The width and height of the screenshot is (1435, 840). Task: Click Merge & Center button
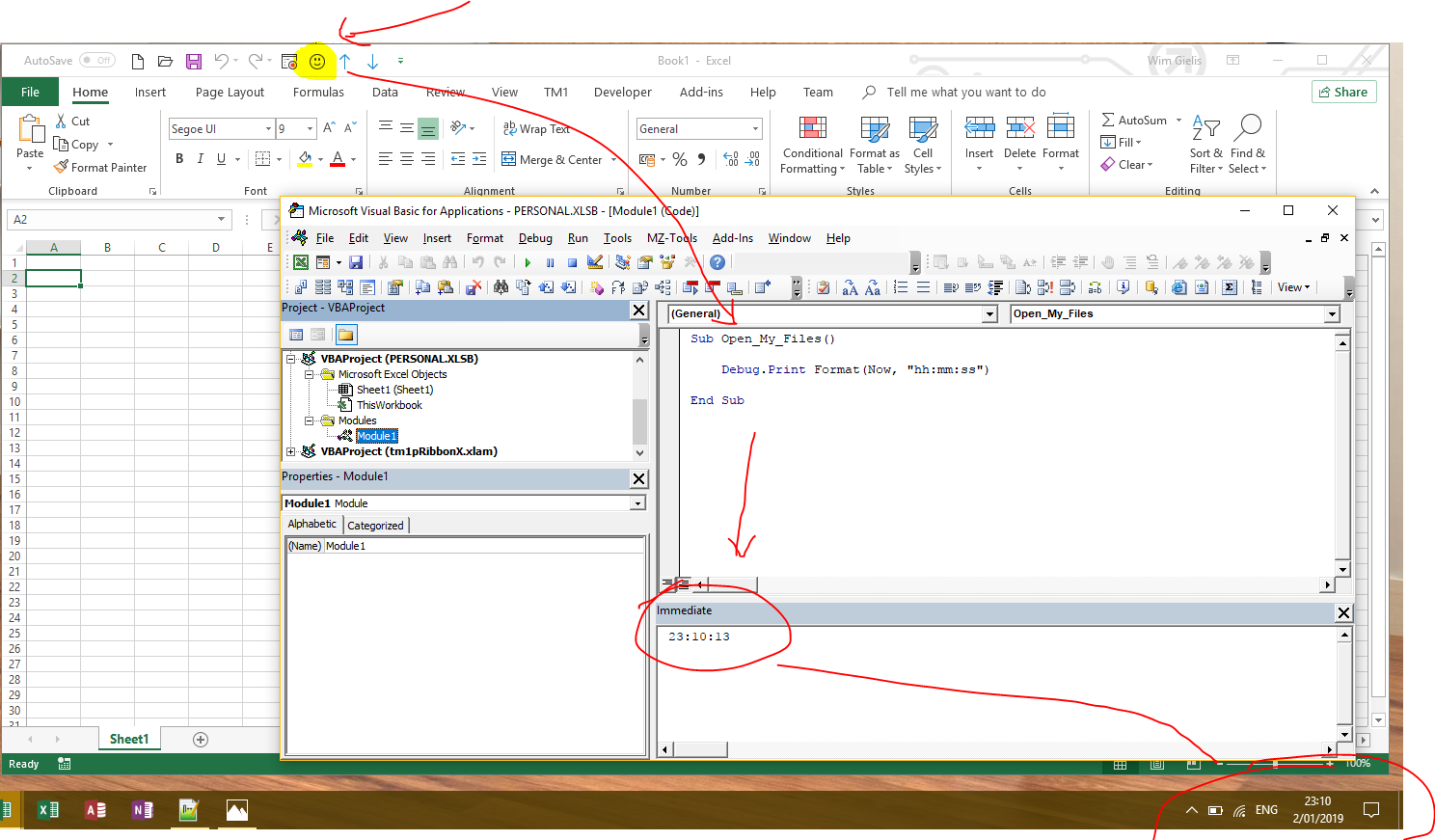tap(552, 160)
